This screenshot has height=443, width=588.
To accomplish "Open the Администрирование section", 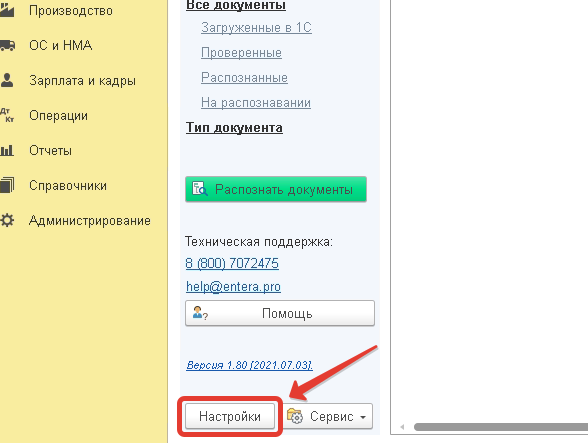I will (90, 221).
